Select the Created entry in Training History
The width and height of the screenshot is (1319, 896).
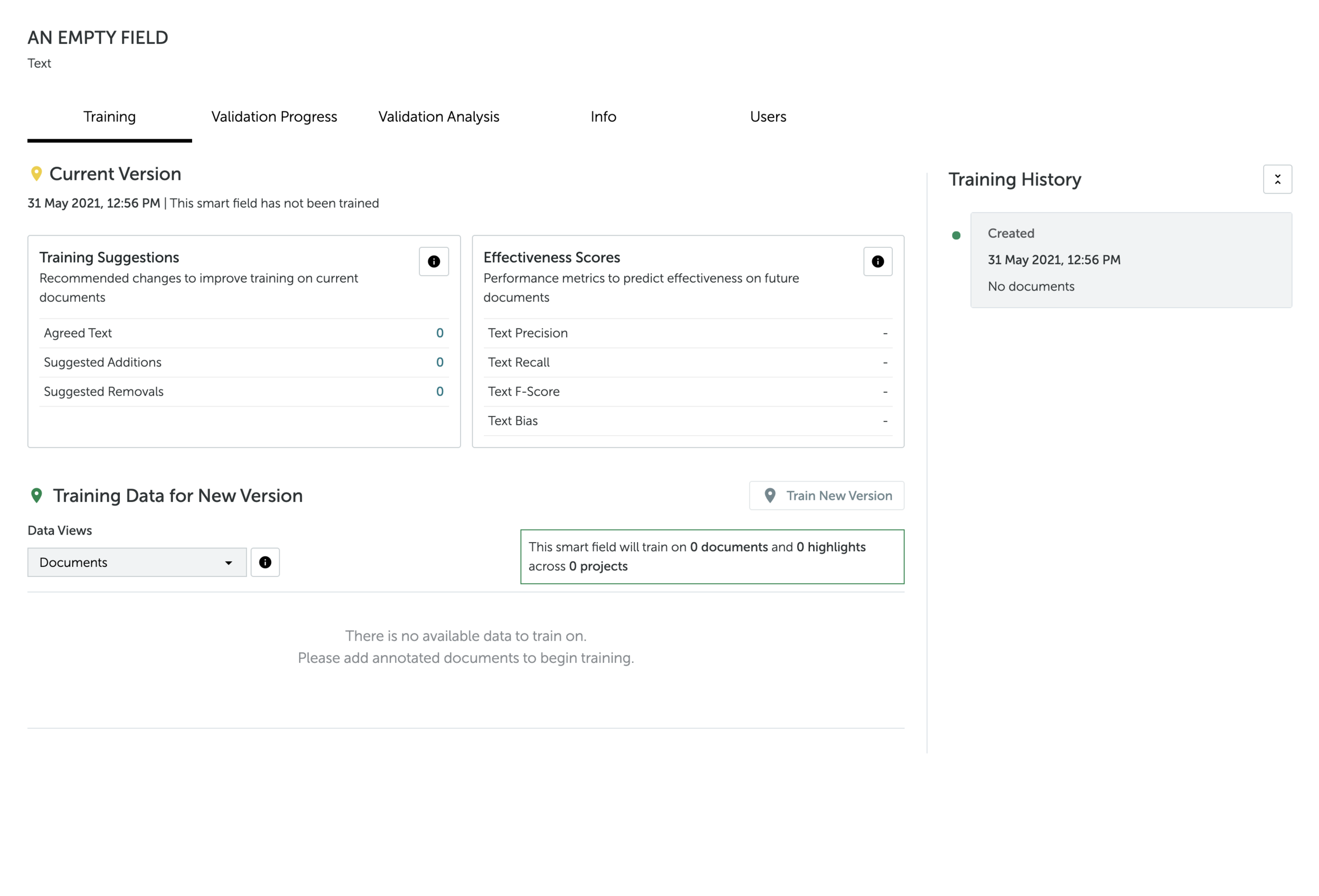coord(1131,260)
